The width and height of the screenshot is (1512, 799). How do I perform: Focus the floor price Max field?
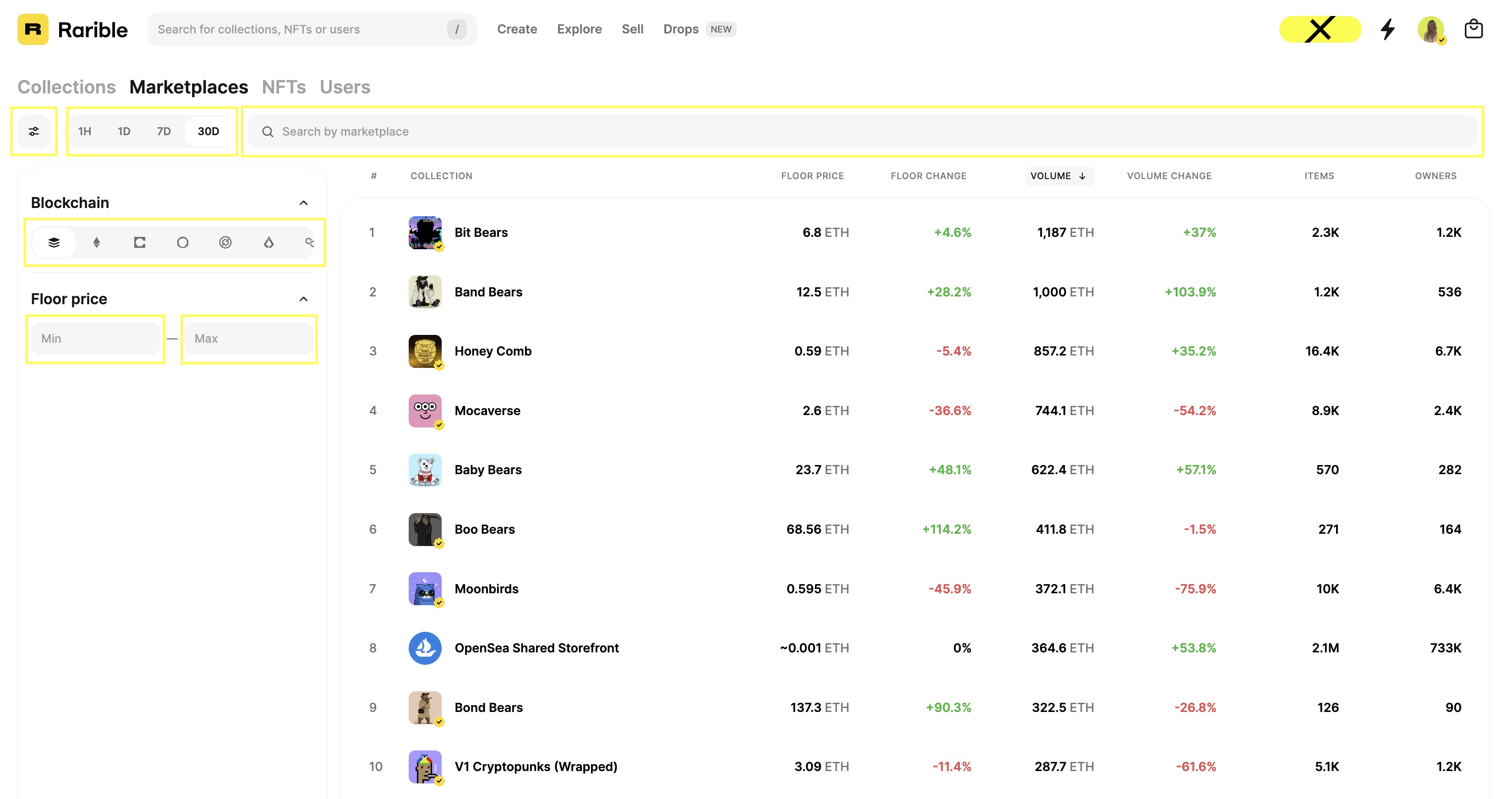[x=249, y=338]
